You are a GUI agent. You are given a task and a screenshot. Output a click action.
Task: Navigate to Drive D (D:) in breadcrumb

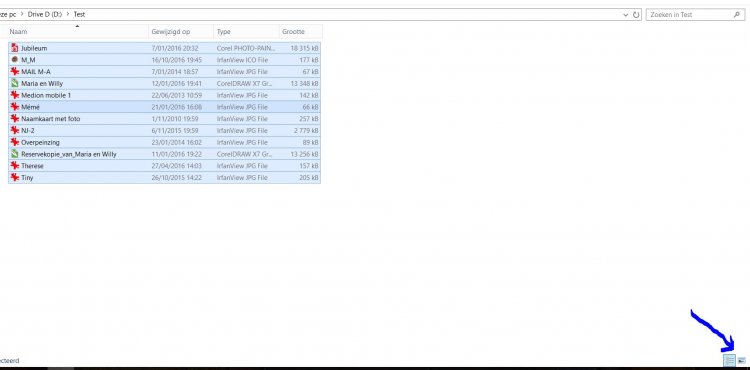45,14
